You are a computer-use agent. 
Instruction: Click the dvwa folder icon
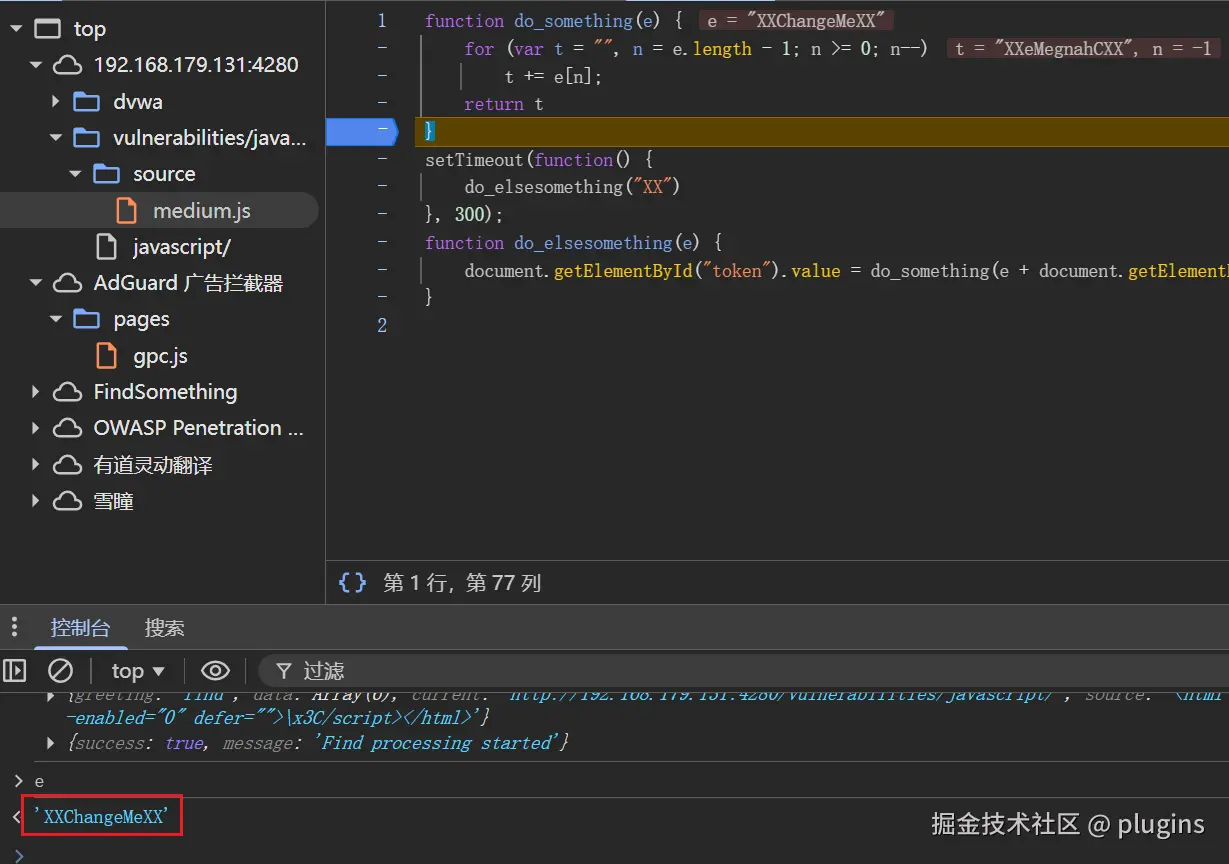(87, 101)
